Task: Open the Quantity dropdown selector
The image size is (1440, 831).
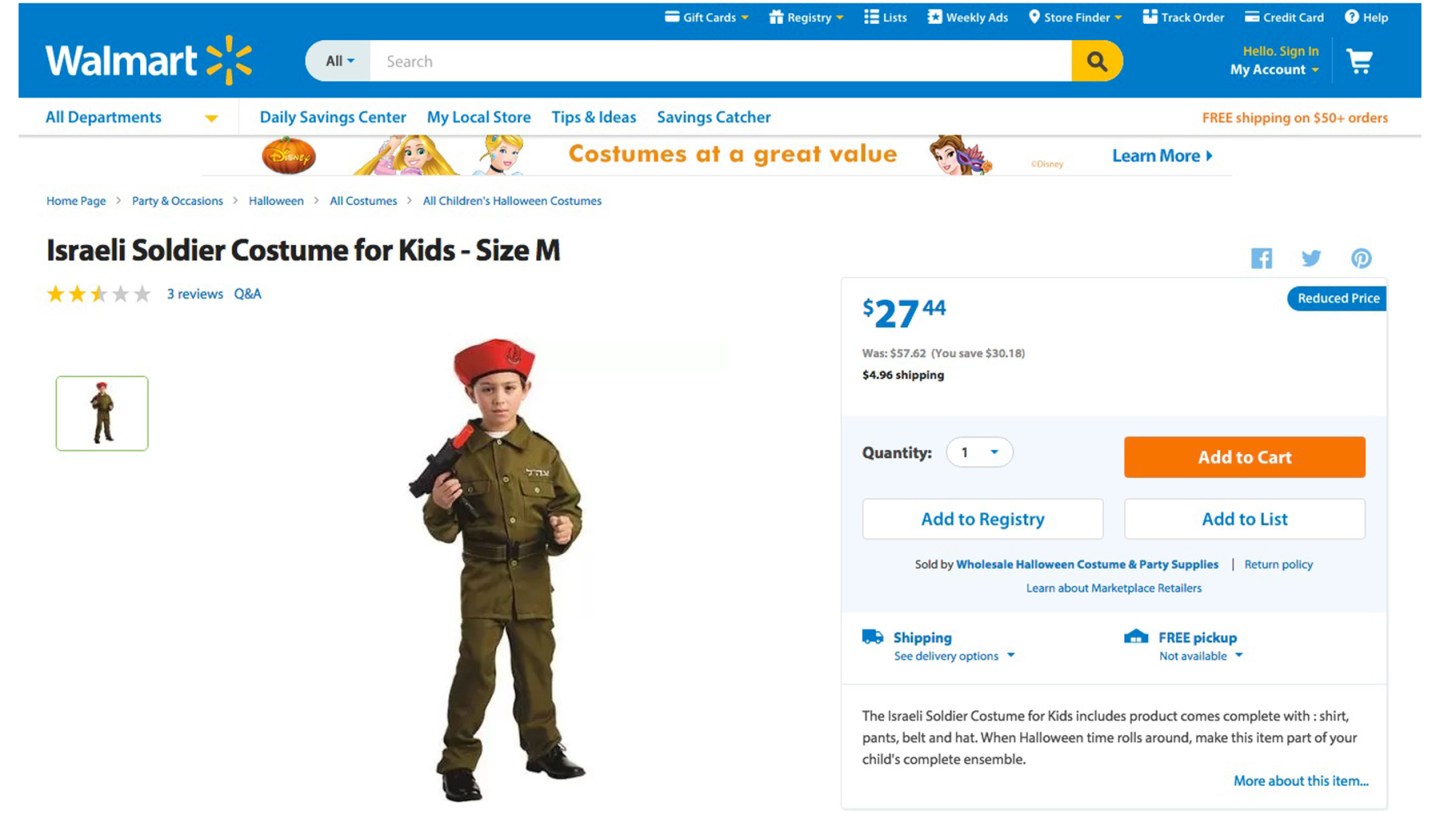Action: click(x=980, y=452)
